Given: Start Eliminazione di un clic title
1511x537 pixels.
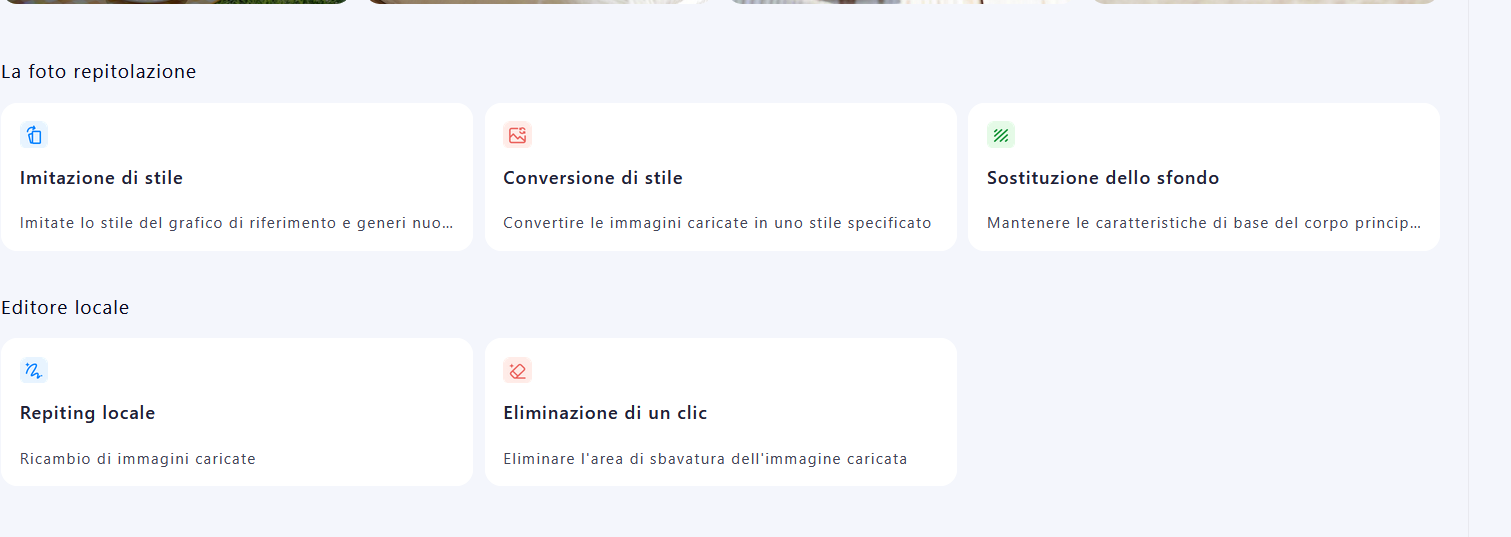Looking at the screenshot, I should coord(605,413).
